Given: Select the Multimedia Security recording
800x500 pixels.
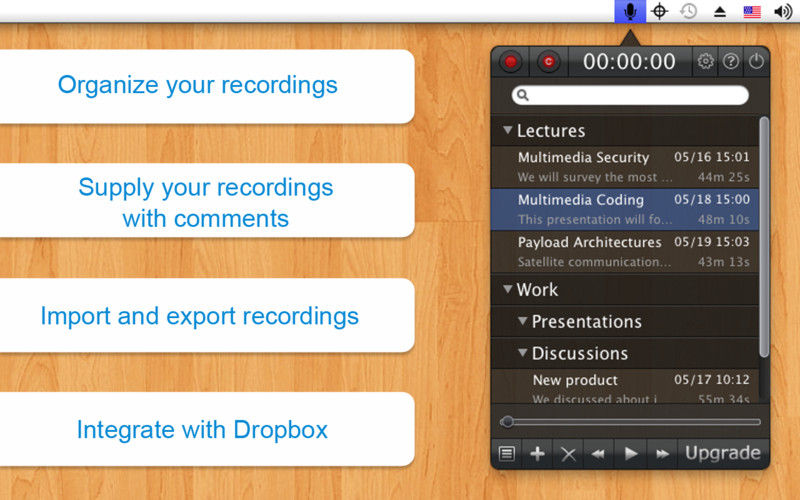Looking at the screenshot, I should pos(625,167).
